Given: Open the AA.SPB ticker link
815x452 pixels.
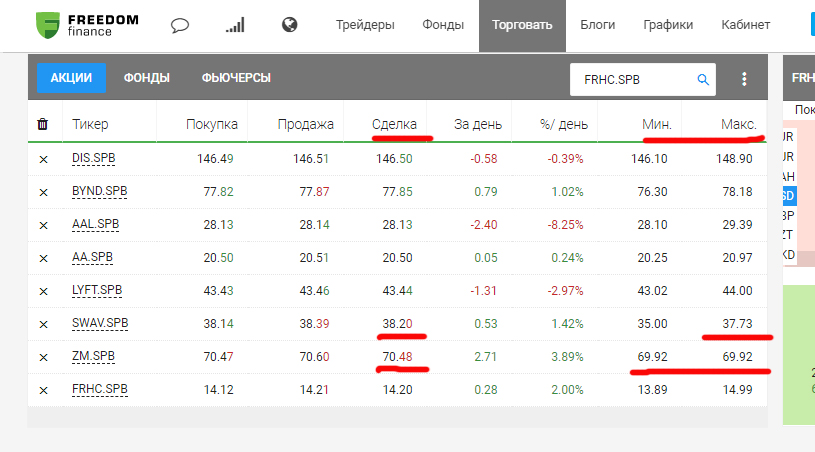Looking at the screenshot, I should (92, 257).
